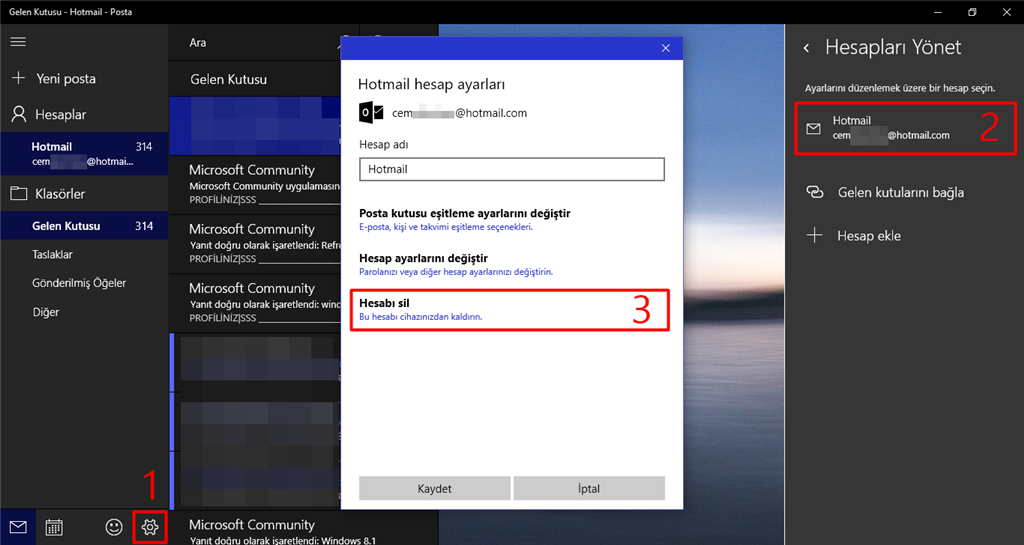This screenshot has width=1024, height=545.
Task: Close the Hotmail hesap ayarları dialog
Action: click(665, 48)
